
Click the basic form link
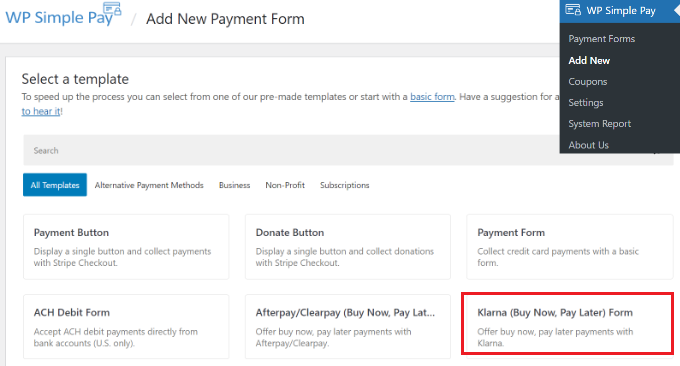432,97
